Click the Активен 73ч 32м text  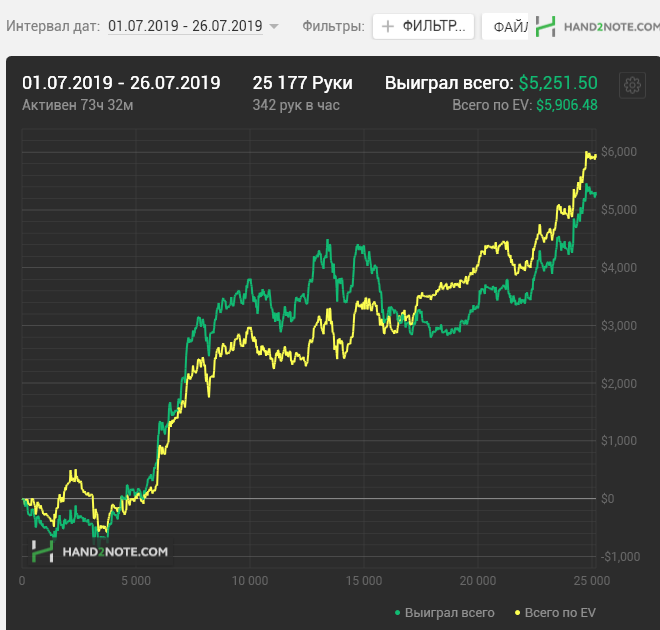(x=77, y=105)
